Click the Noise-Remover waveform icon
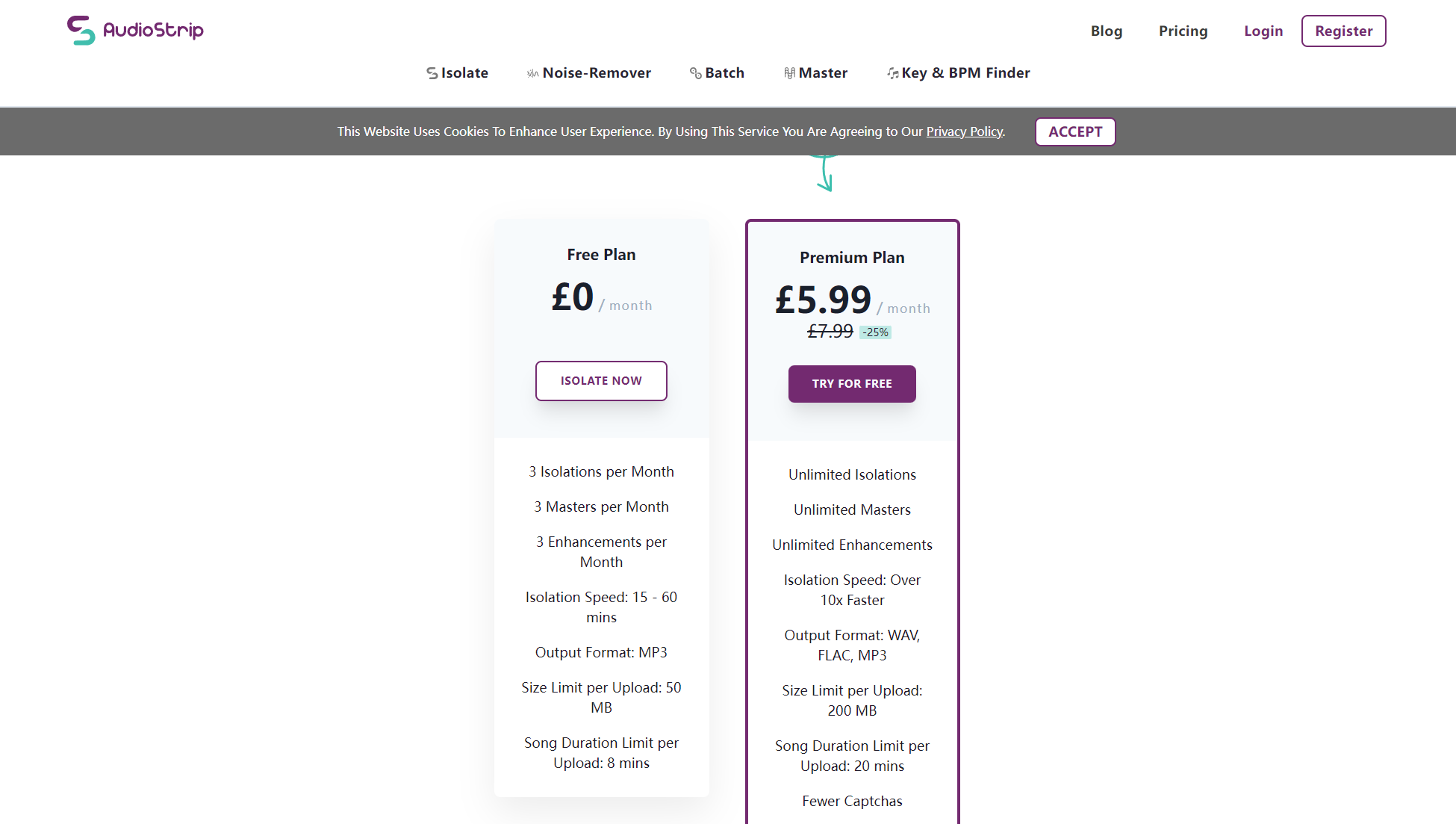The image size is (1456, 824). pos(532,73)
